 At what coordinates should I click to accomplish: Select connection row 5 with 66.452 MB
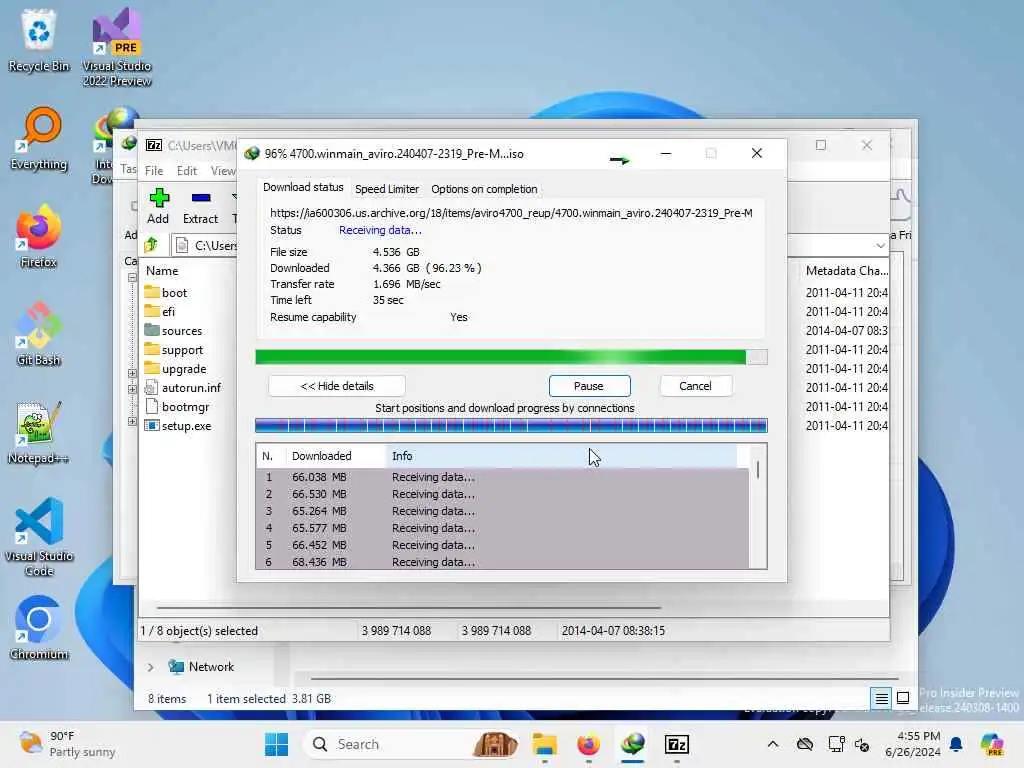point(503,545)
